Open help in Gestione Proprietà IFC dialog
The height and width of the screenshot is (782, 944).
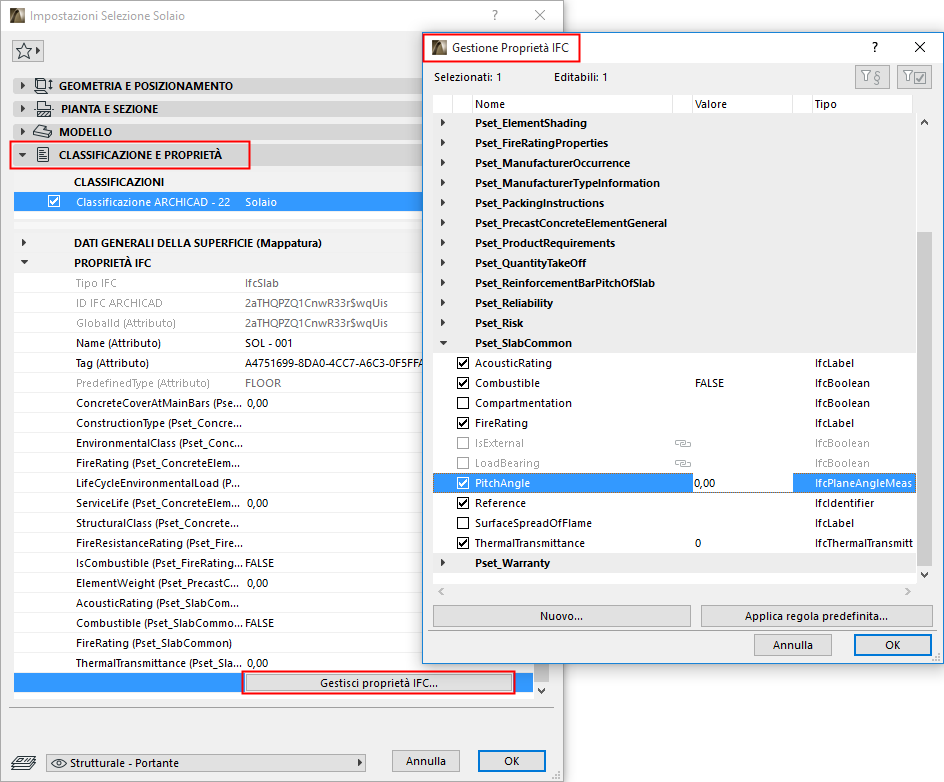coord(874,48)
